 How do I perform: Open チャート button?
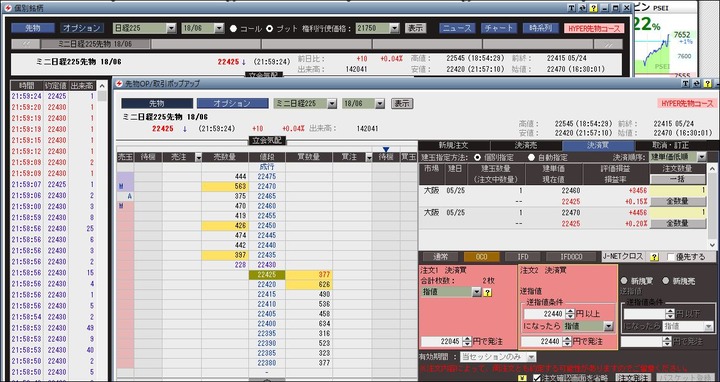tap(499, 28)
